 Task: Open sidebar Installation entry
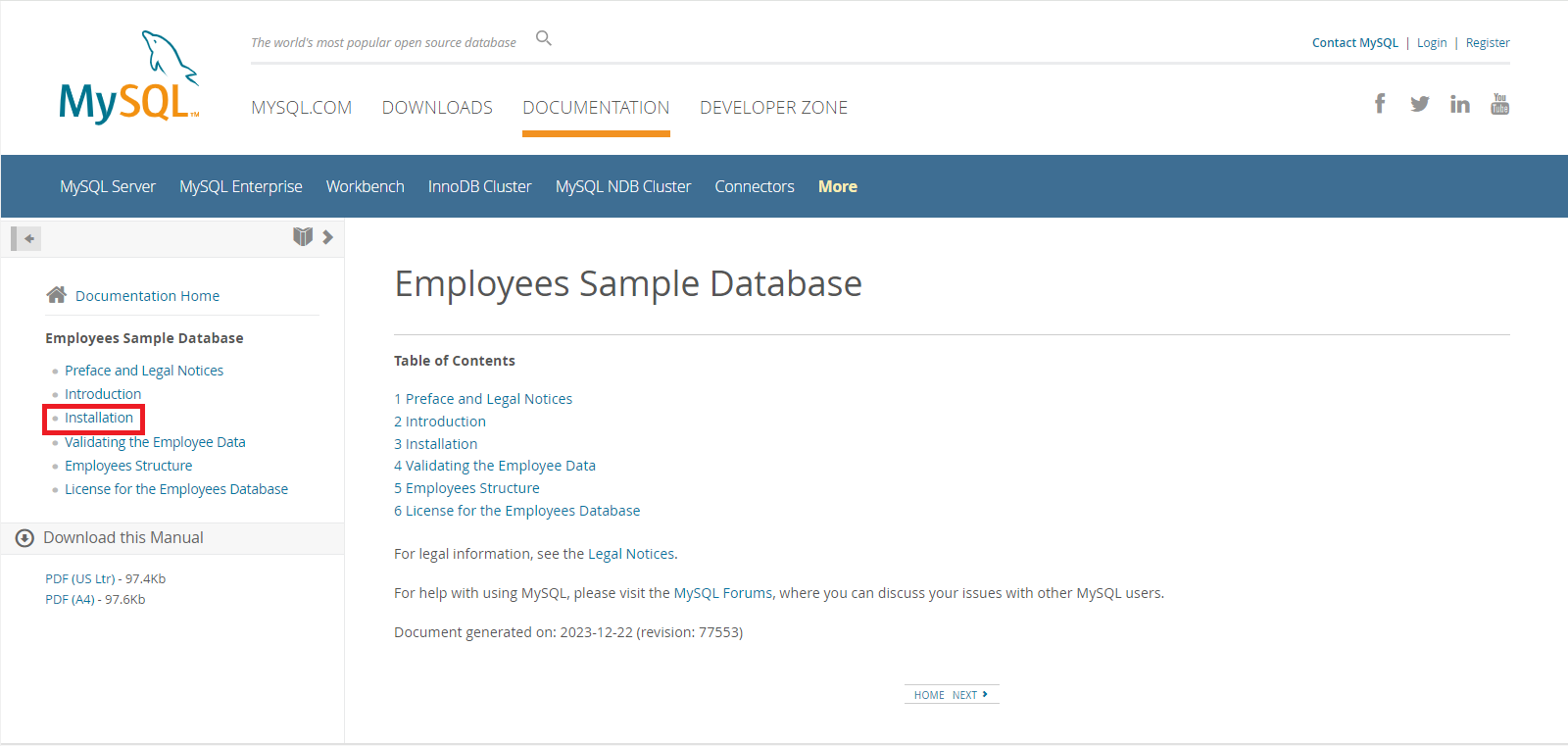99,418
